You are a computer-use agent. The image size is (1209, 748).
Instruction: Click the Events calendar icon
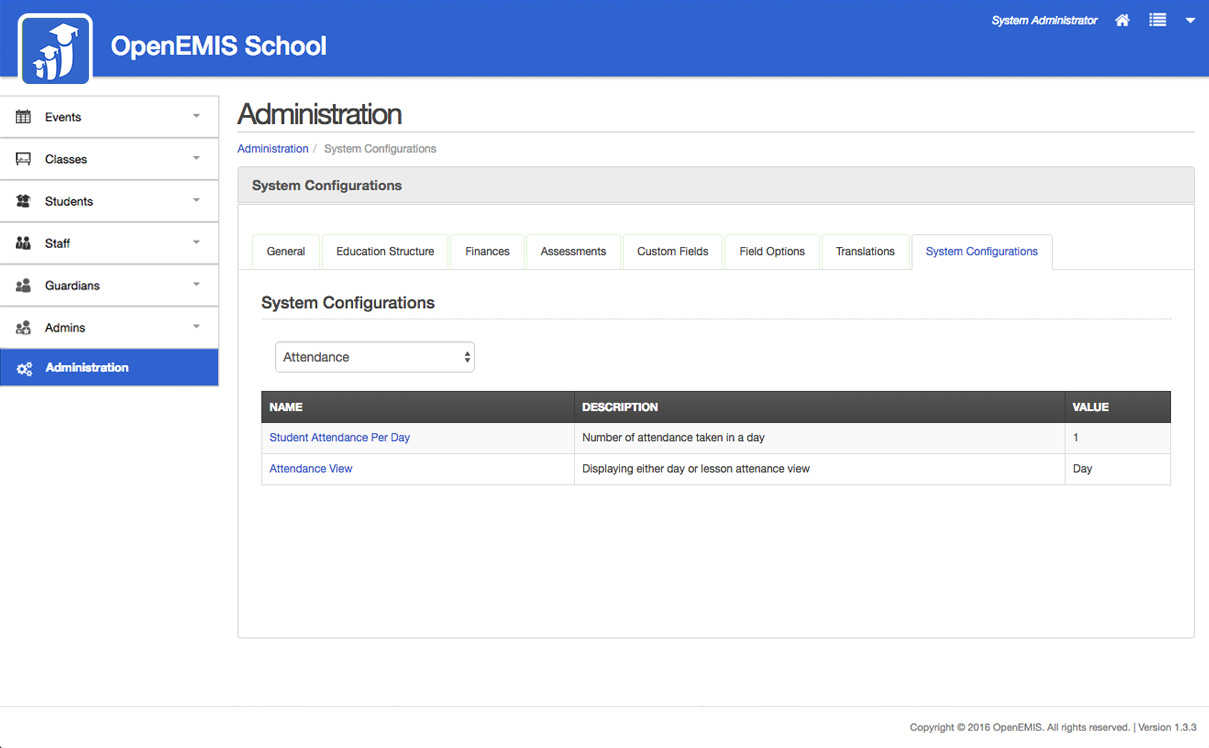tap(23, 117)
